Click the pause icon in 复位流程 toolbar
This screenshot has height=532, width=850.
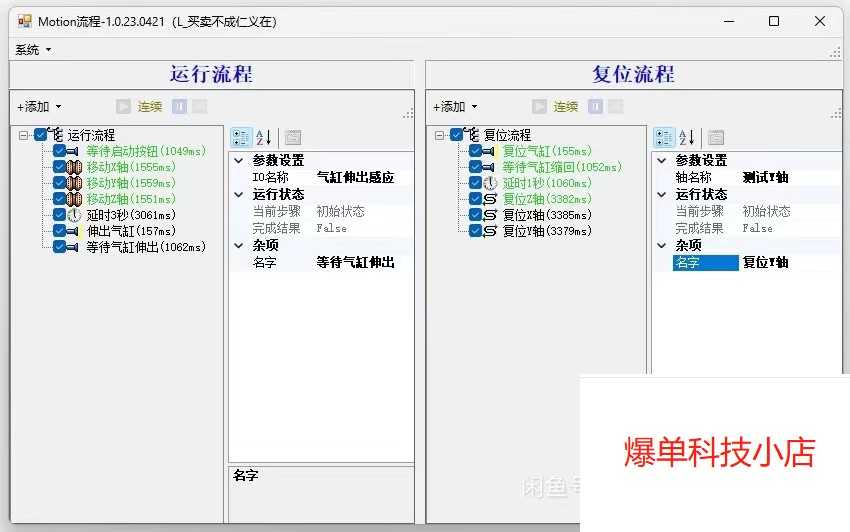pos(595,106)
